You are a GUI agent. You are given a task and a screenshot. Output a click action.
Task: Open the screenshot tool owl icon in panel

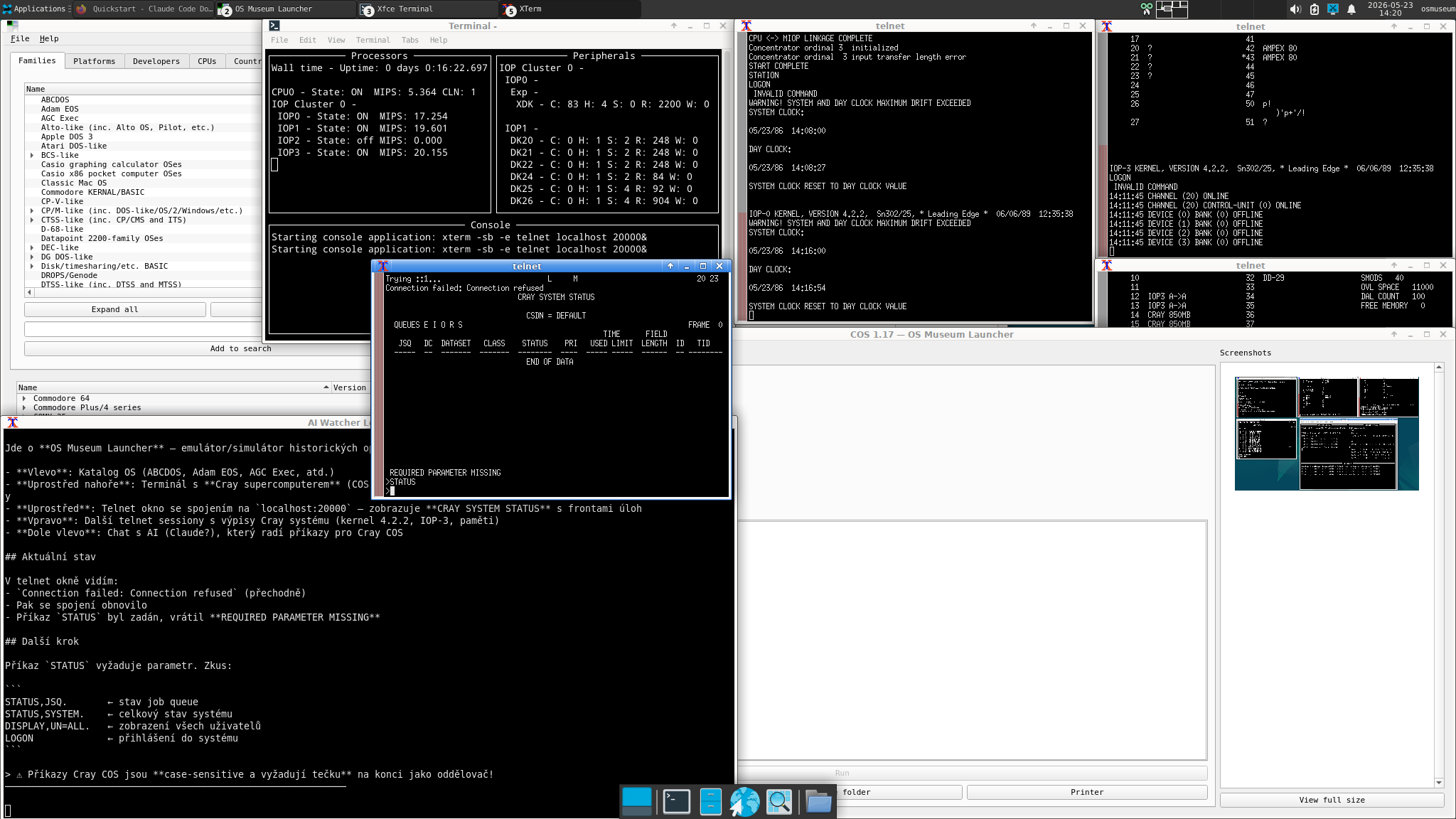click(1146, 9)
